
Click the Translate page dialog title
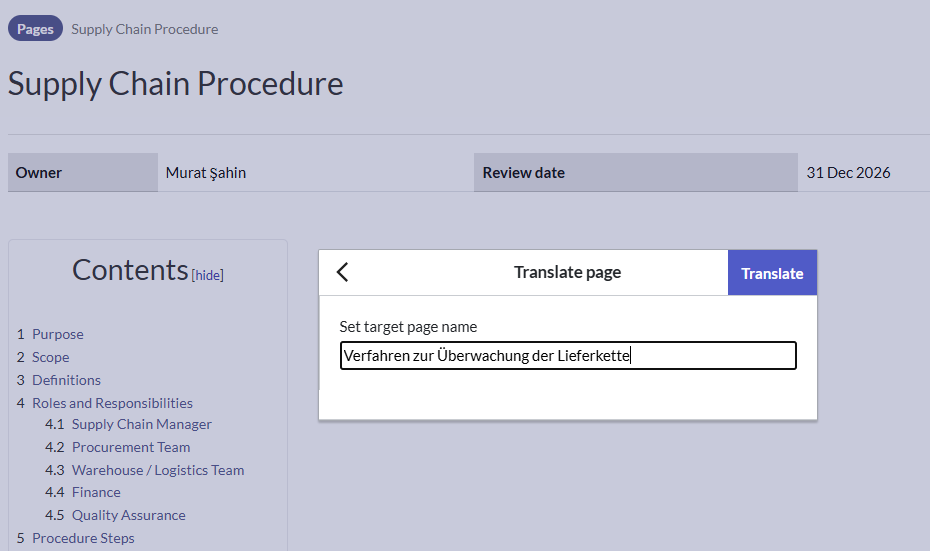point(567,272)
